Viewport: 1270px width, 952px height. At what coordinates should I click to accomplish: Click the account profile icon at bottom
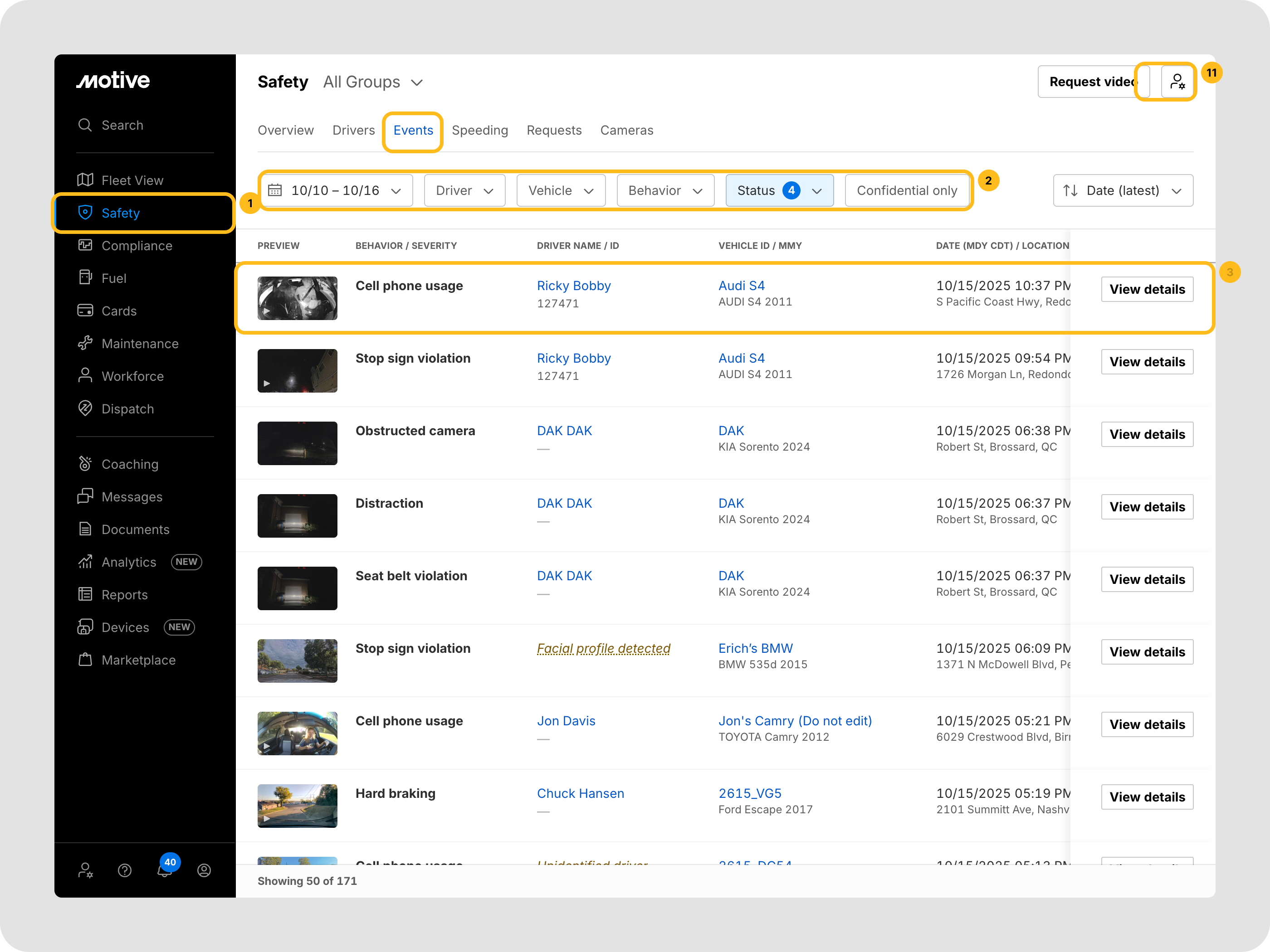pyautogui.click(x=204, y=870)
